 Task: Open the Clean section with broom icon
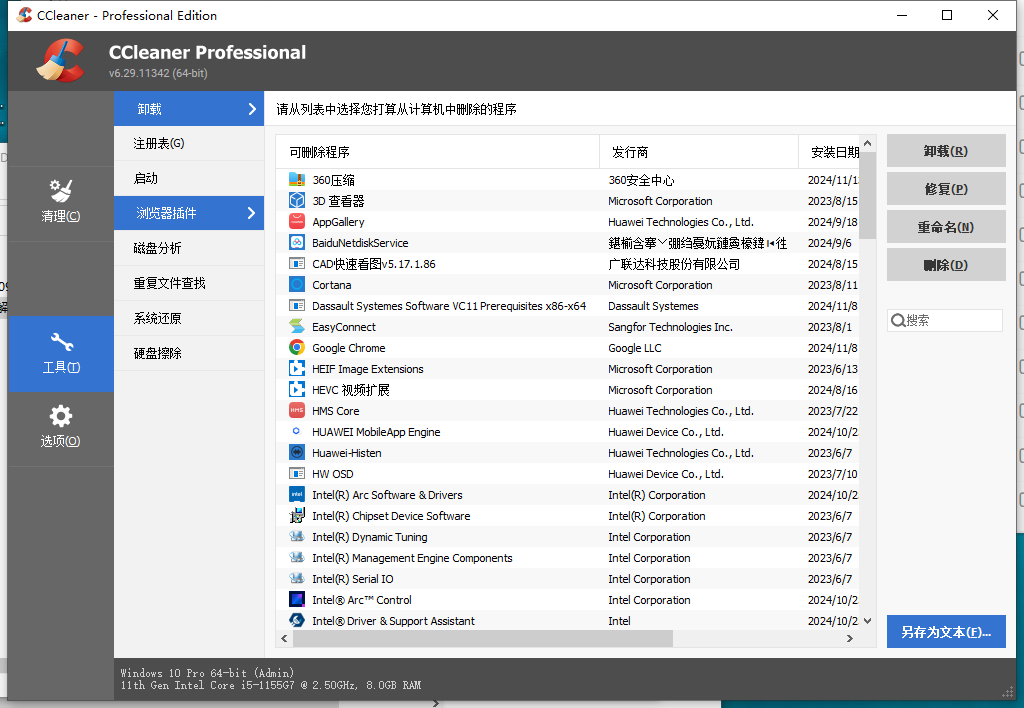pyautogui.click(x=61, y=203)
